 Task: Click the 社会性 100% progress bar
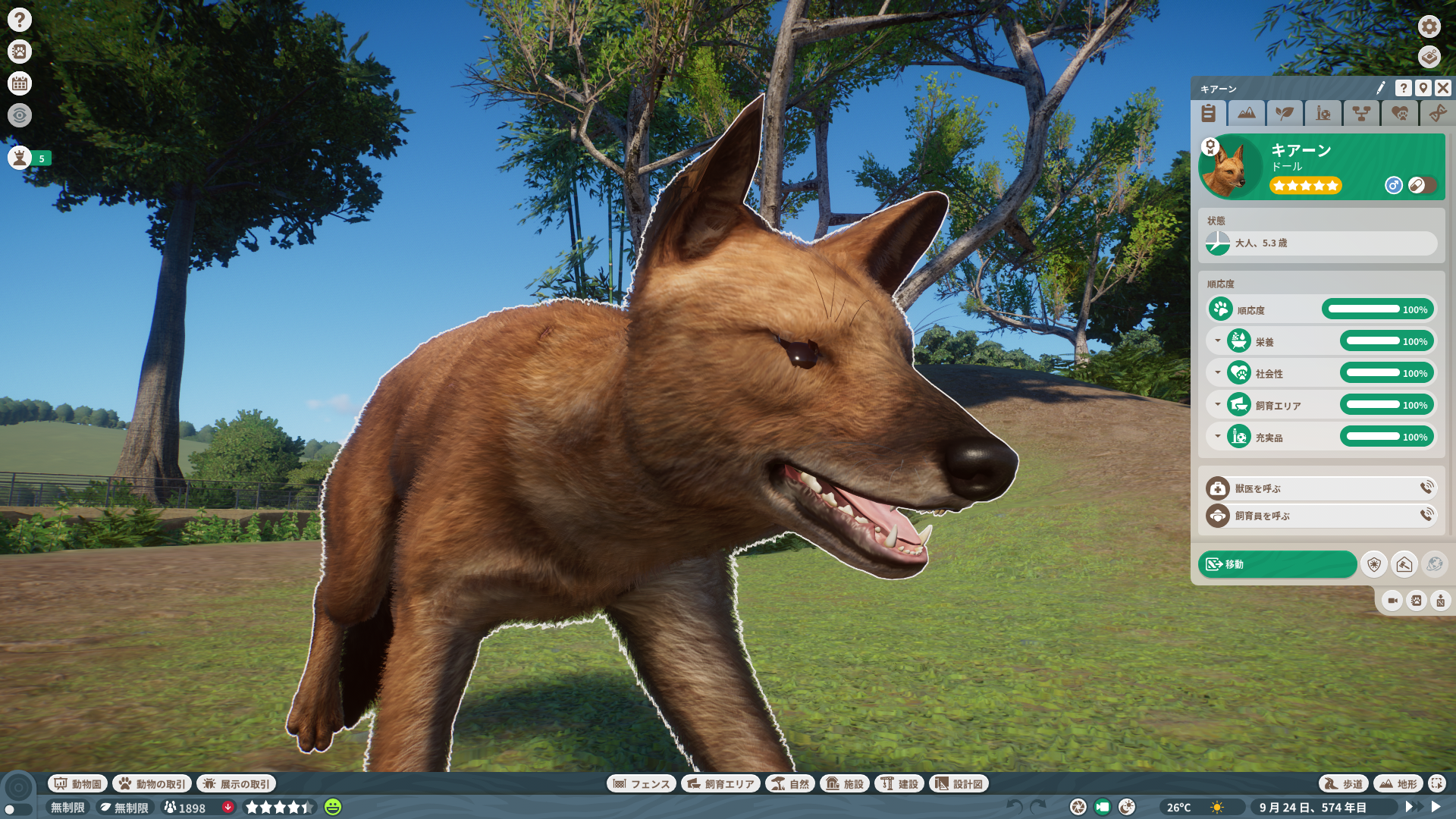pos(1387,373)
